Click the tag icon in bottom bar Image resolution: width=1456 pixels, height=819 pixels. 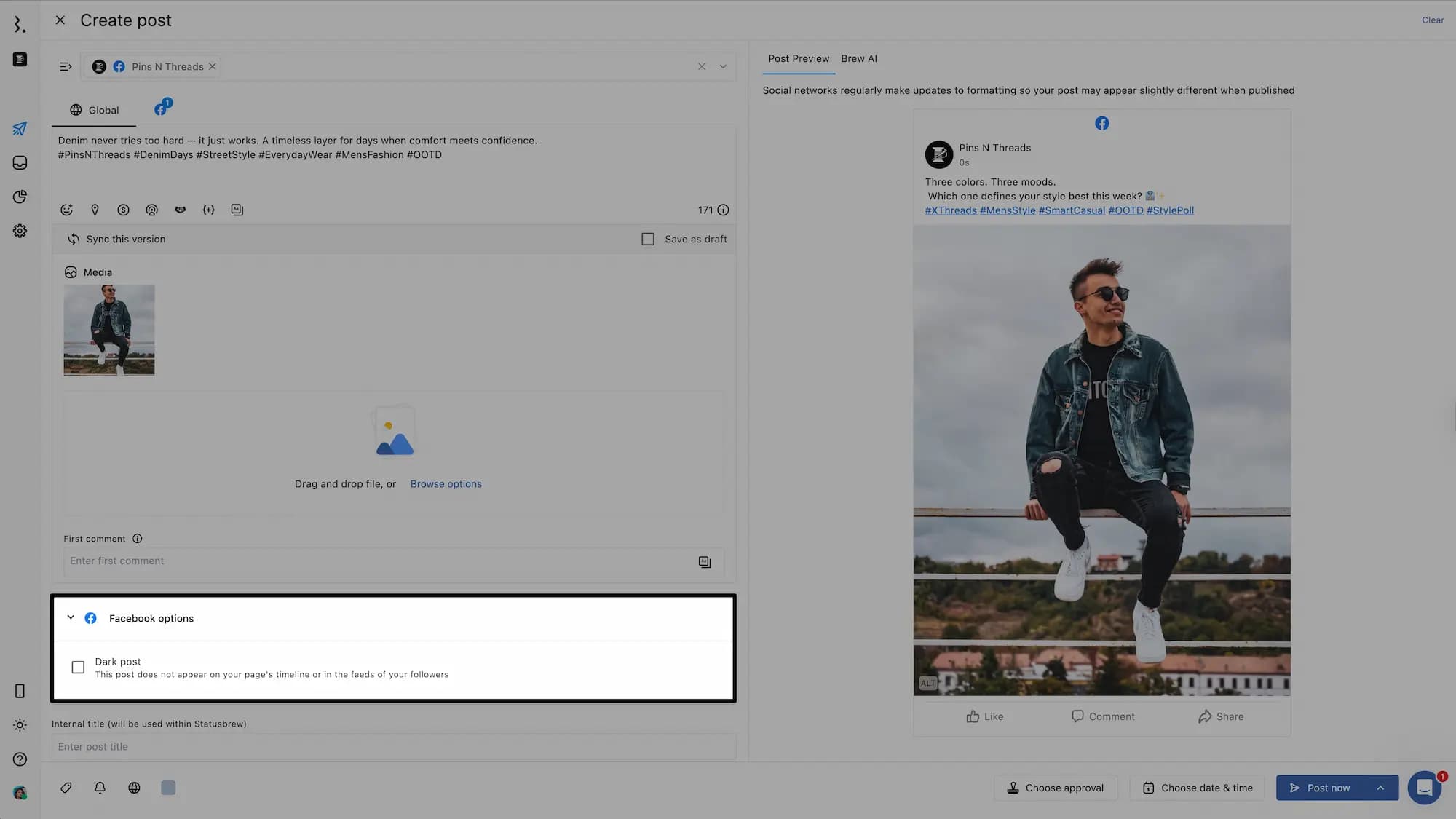click(66, 788)
